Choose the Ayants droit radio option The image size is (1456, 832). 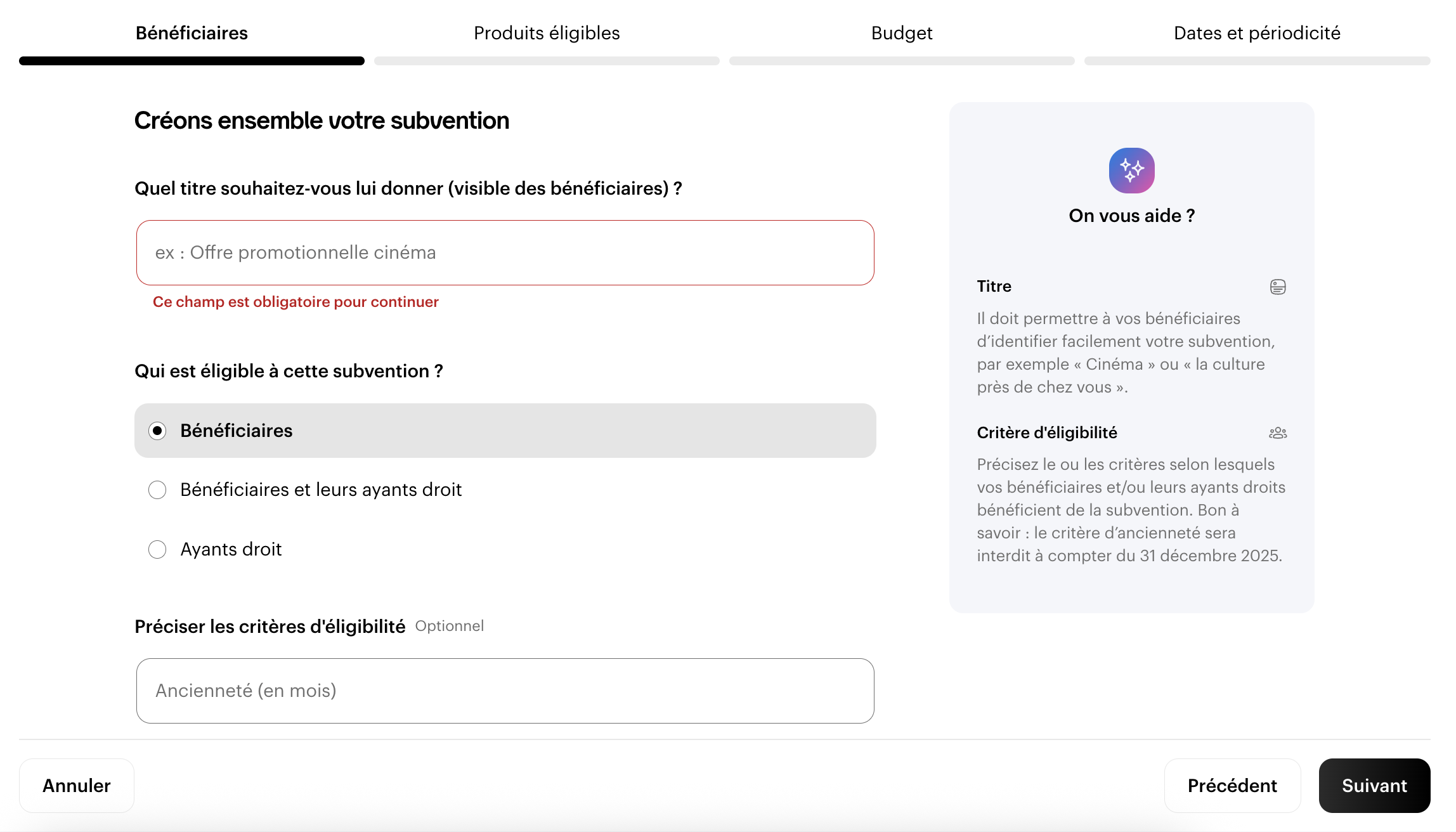(x=157, y=549)
